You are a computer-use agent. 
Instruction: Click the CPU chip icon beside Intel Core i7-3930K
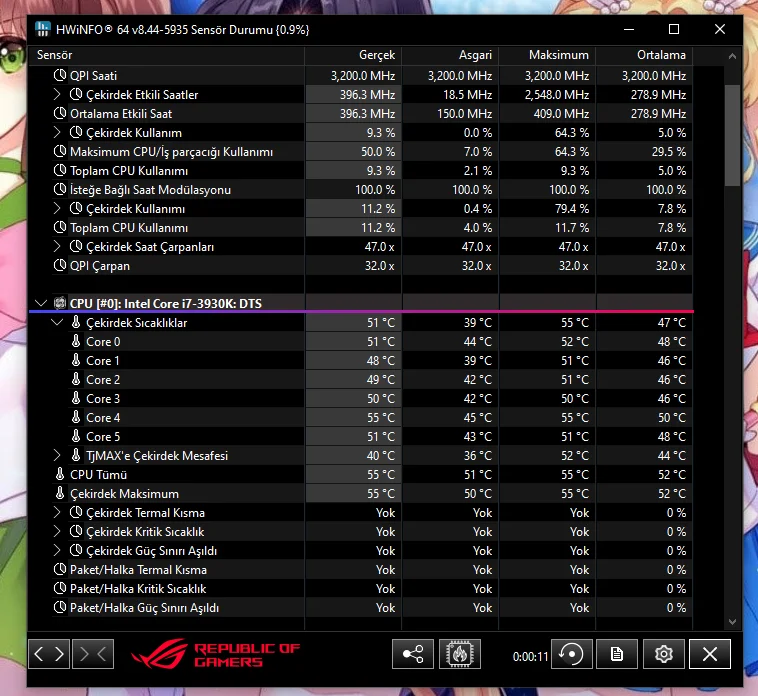tap(60, 303)
